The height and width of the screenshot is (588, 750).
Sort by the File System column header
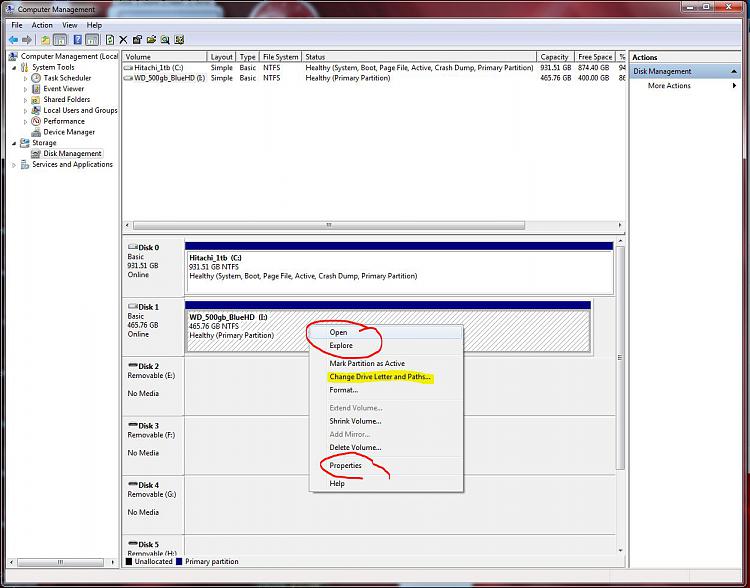(x=281, y=56)
